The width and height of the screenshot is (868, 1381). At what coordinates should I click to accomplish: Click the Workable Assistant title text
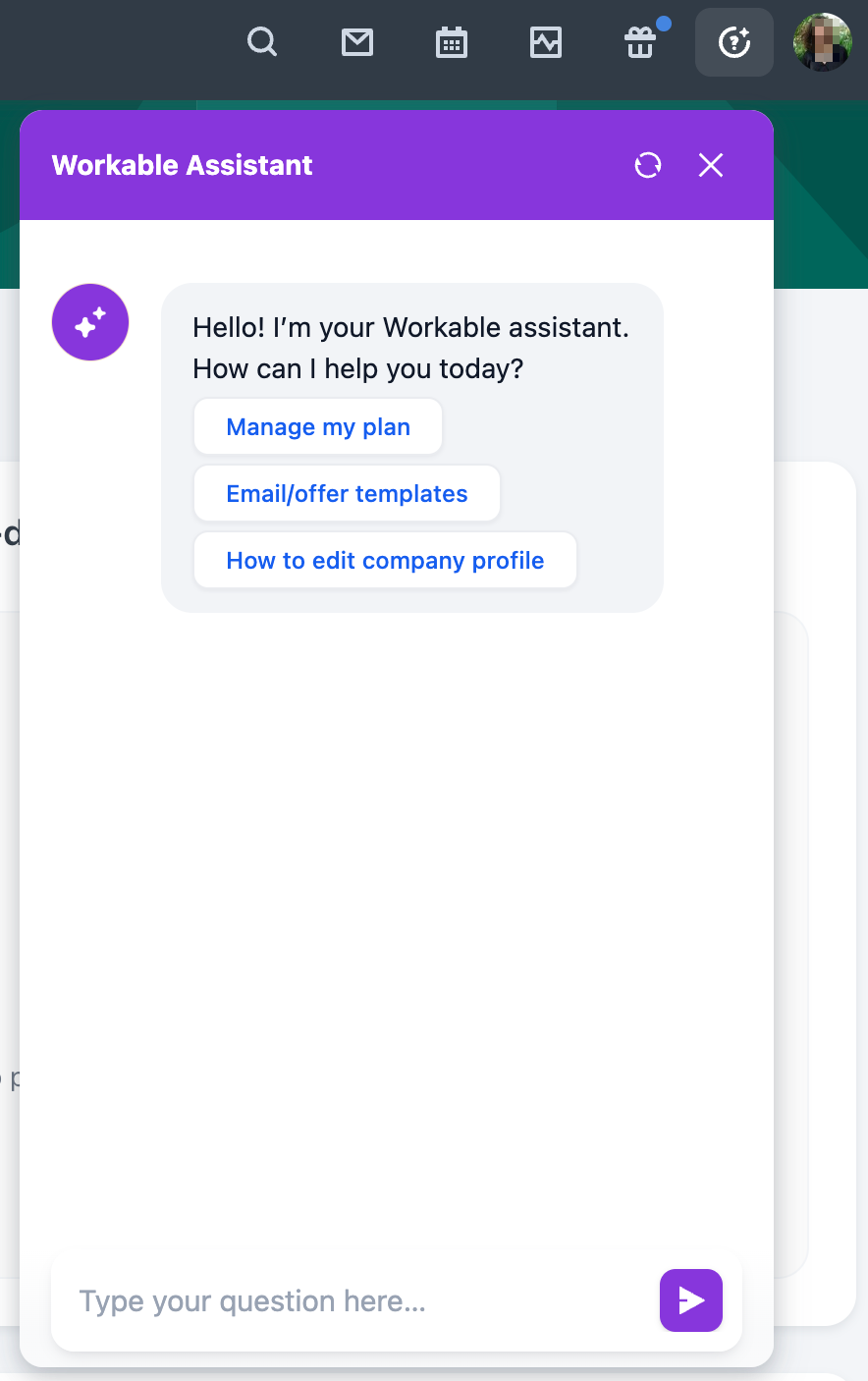click(183, 165)
